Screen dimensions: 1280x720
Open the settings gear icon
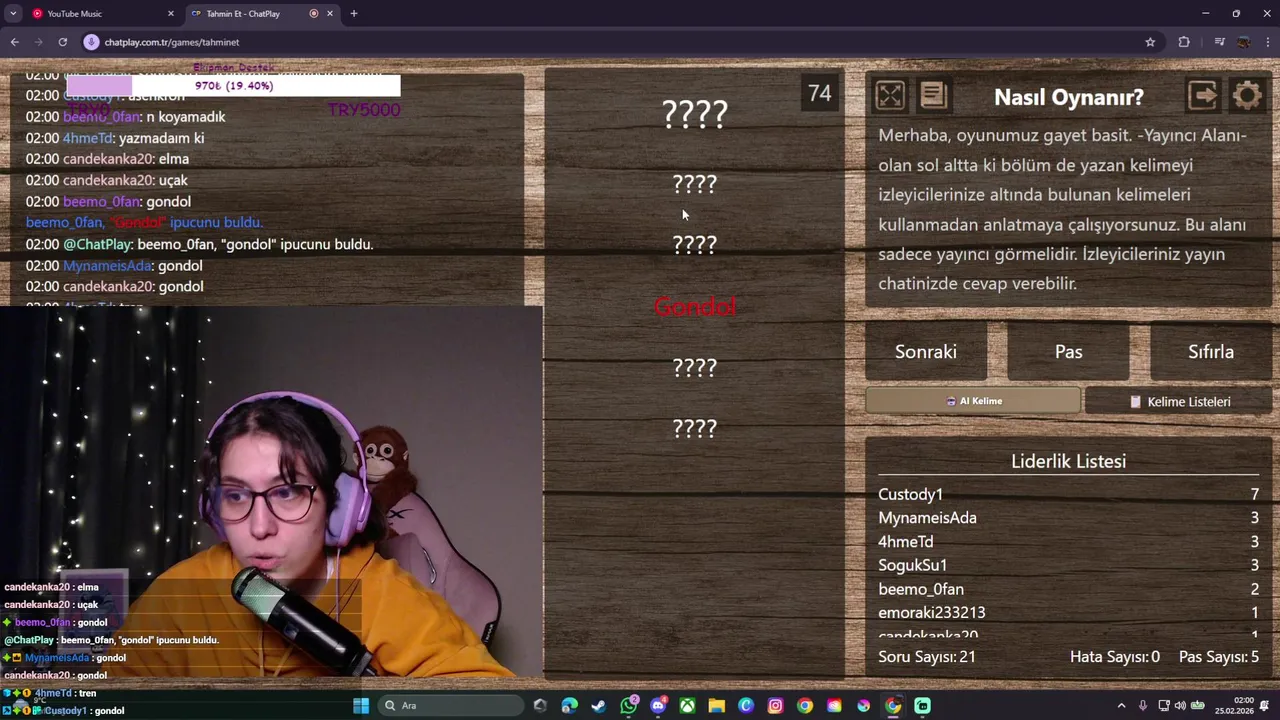point(1248,96)
